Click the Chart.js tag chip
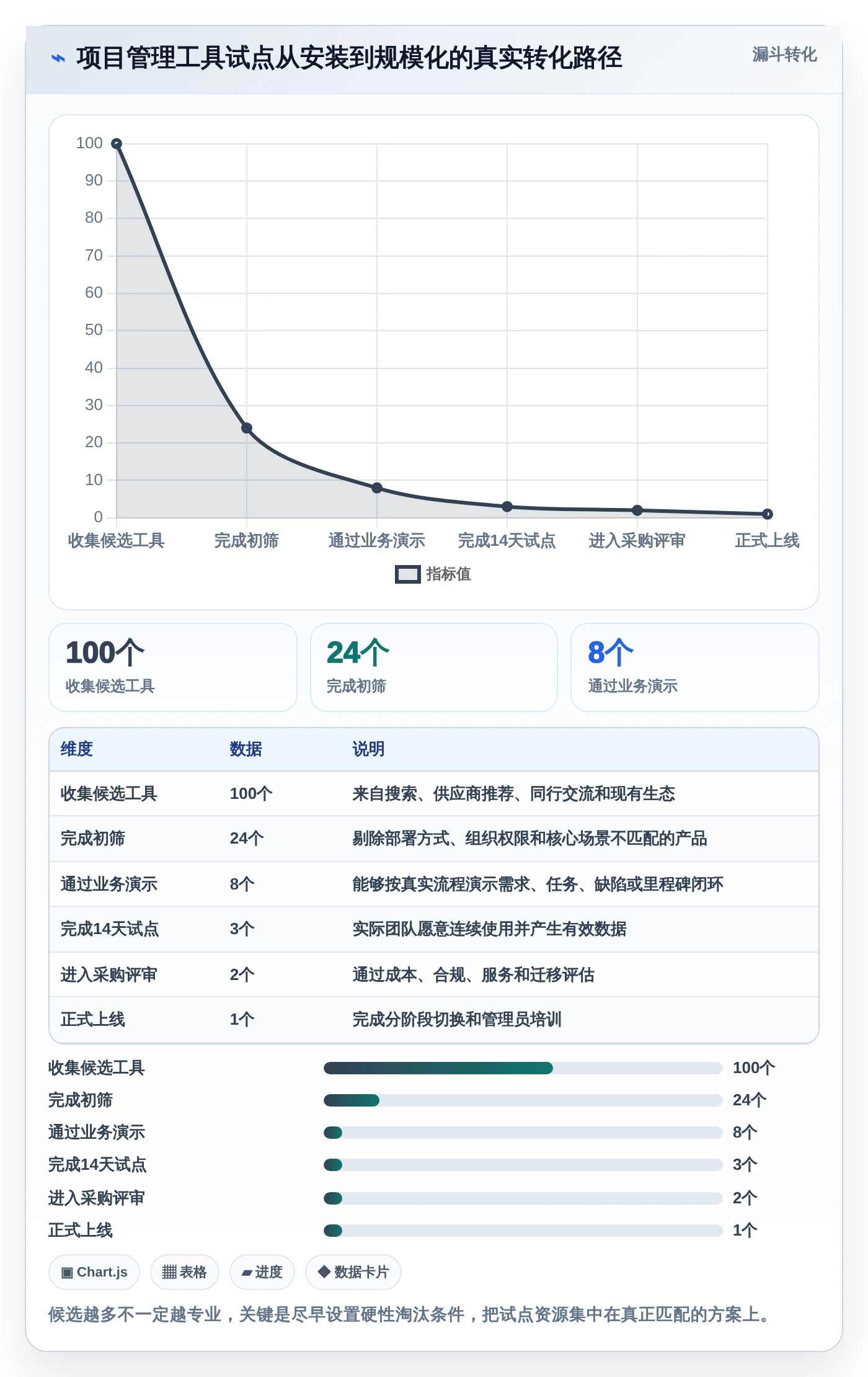Viewport: 868px width, 1377px height. [94, 1272]
